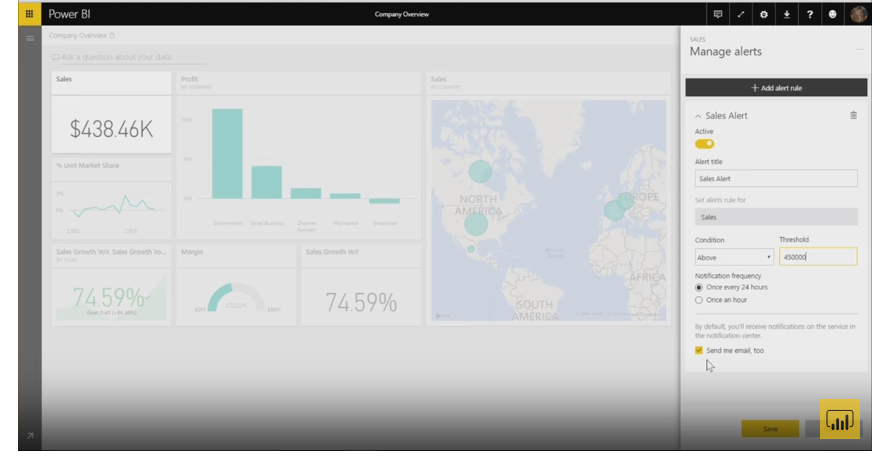
Task: Open the help question mark menu
Action: pos(810,15)
